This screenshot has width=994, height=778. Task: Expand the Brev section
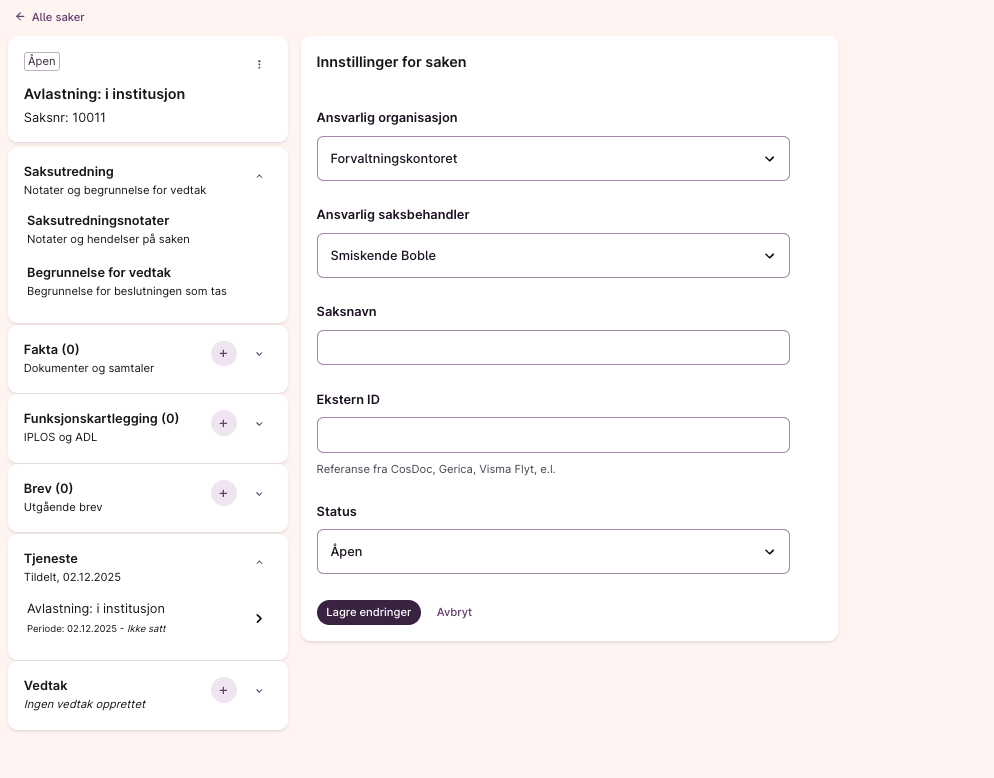[259, 494]
